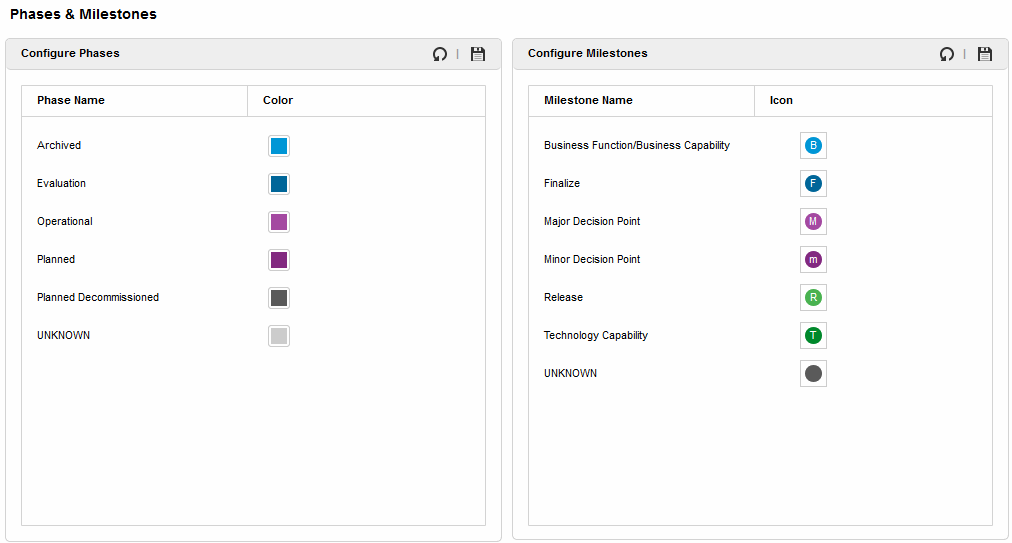Save the Configure Milestones panel
The height and width of the screenshot is (543, 1012).
(x=985, y=54)
